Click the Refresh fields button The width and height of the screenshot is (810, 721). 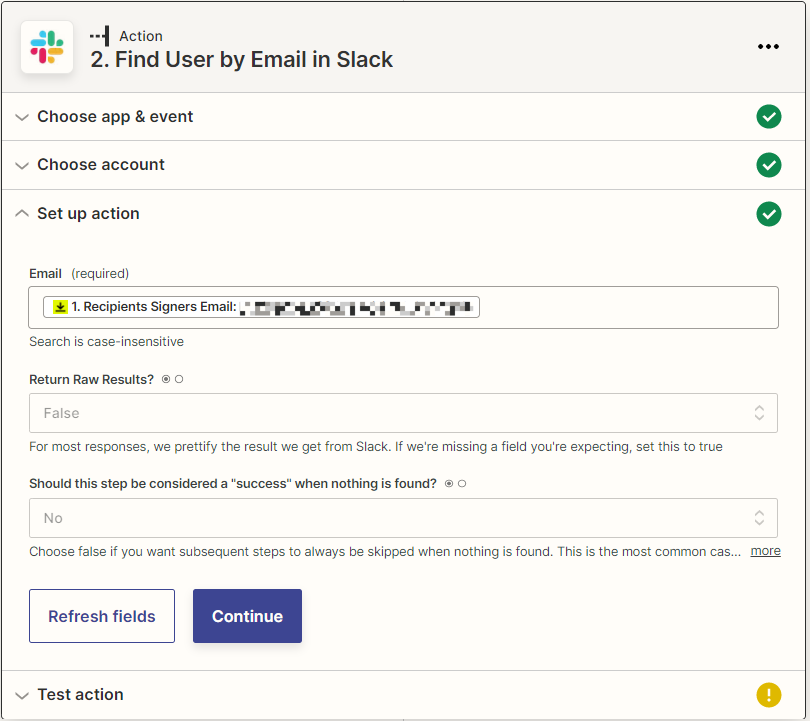coord(102,616)
